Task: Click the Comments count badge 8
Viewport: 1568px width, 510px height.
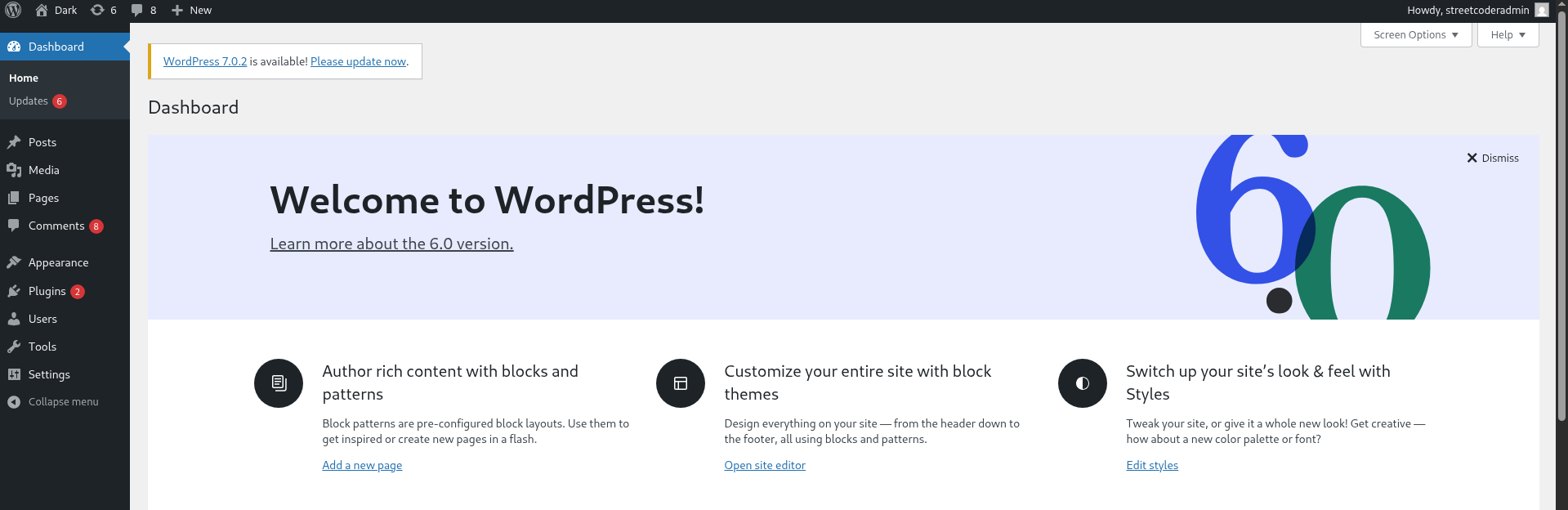Action: (x=96, y=226)
